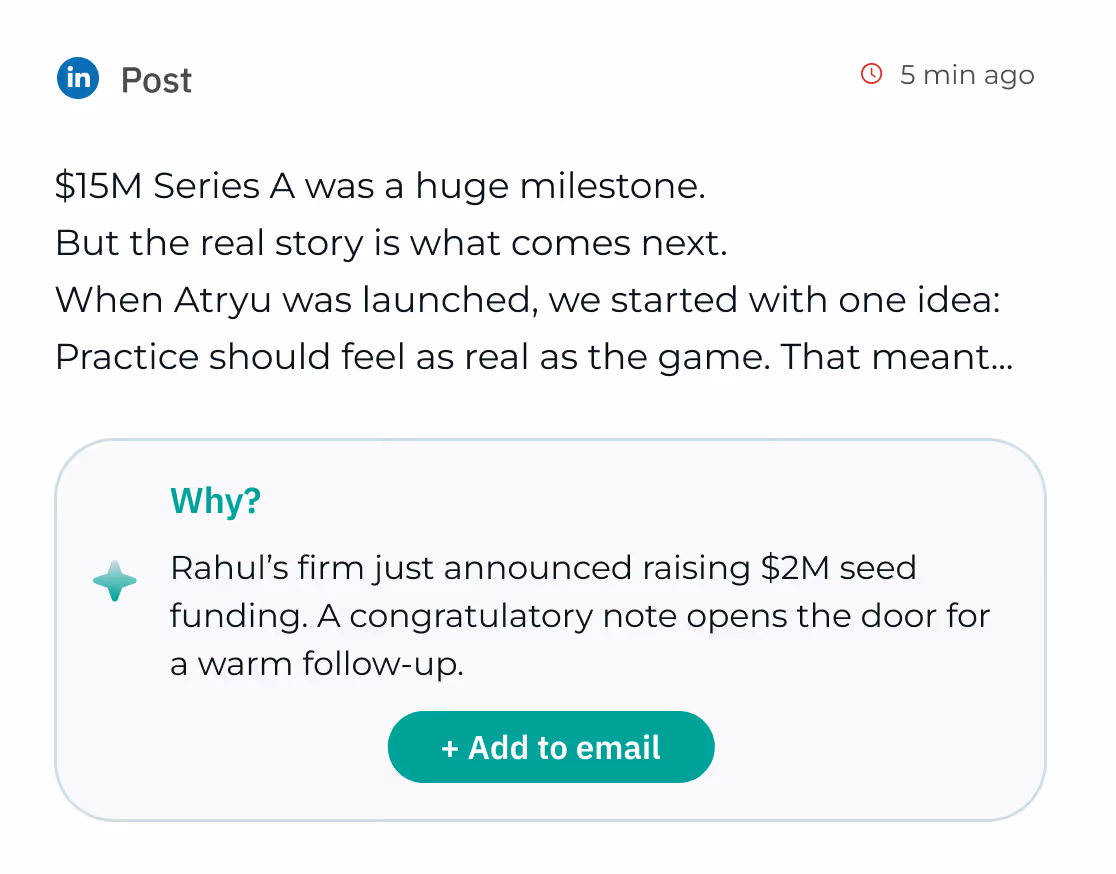Click the warm follow-up text
This screenshot has width=1116, height=874.
(x=317, y=663)
